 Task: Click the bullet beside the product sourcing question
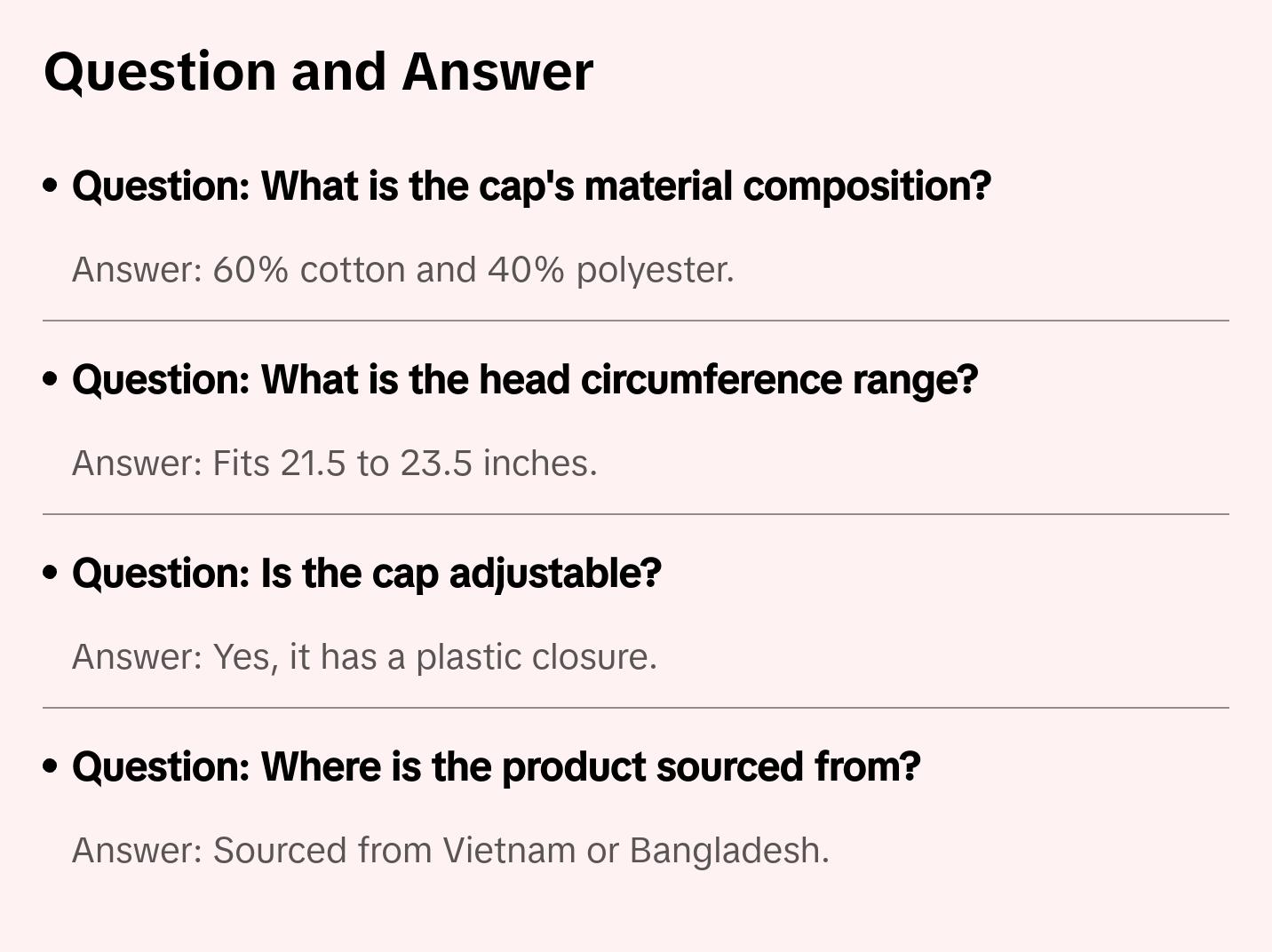[51, 767]
